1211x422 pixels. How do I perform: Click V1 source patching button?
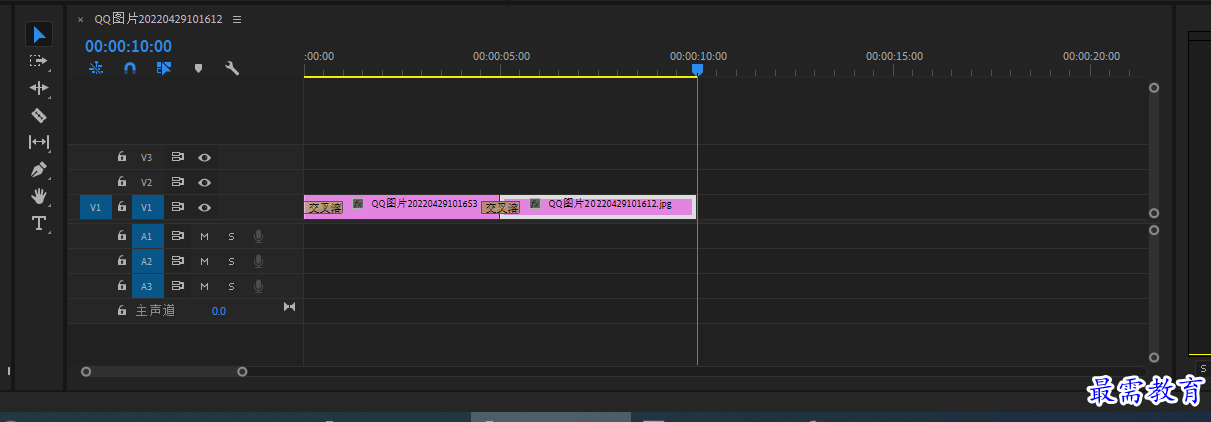point(96,207)
